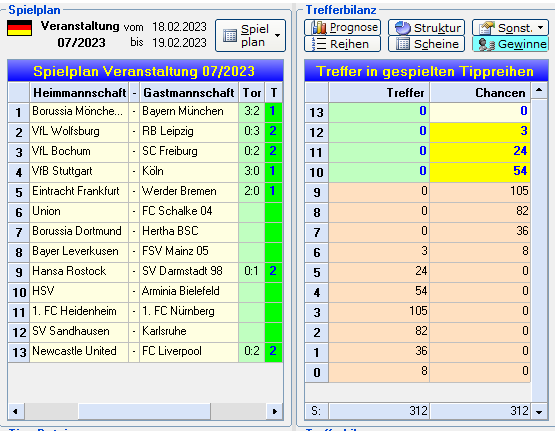
Task: Click the Chancen value 54 in row 10
Action: tap(480, 173)
